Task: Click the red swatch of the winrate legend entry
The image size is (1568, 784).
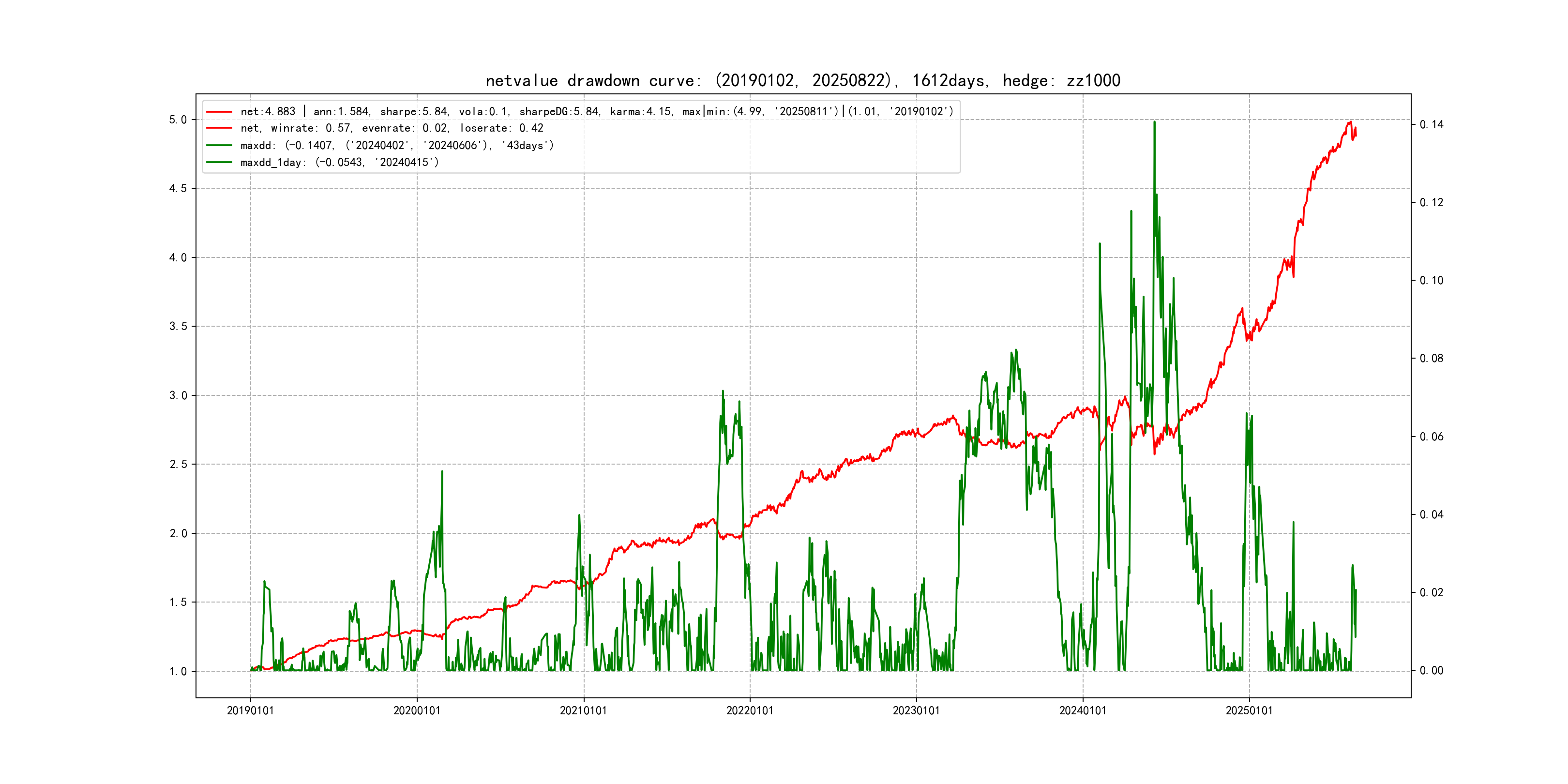Action: 219,128
